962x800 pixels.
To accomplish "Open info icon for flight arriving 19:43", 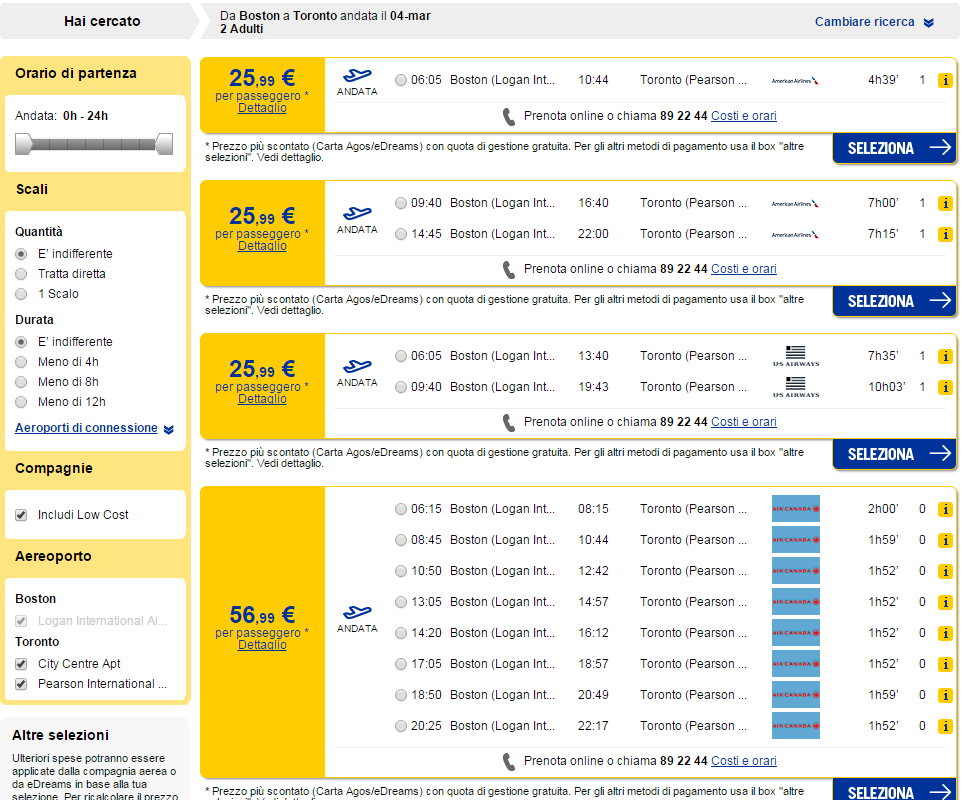I will coord(945,387).
